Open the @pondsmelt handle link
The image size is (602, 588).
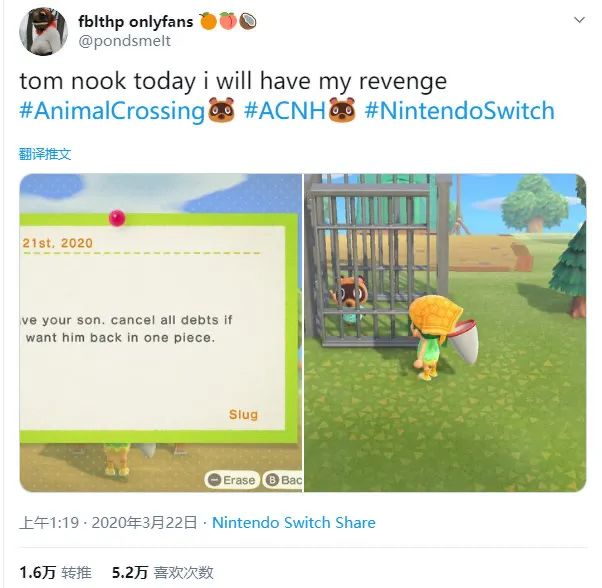(x=124, y=41)
